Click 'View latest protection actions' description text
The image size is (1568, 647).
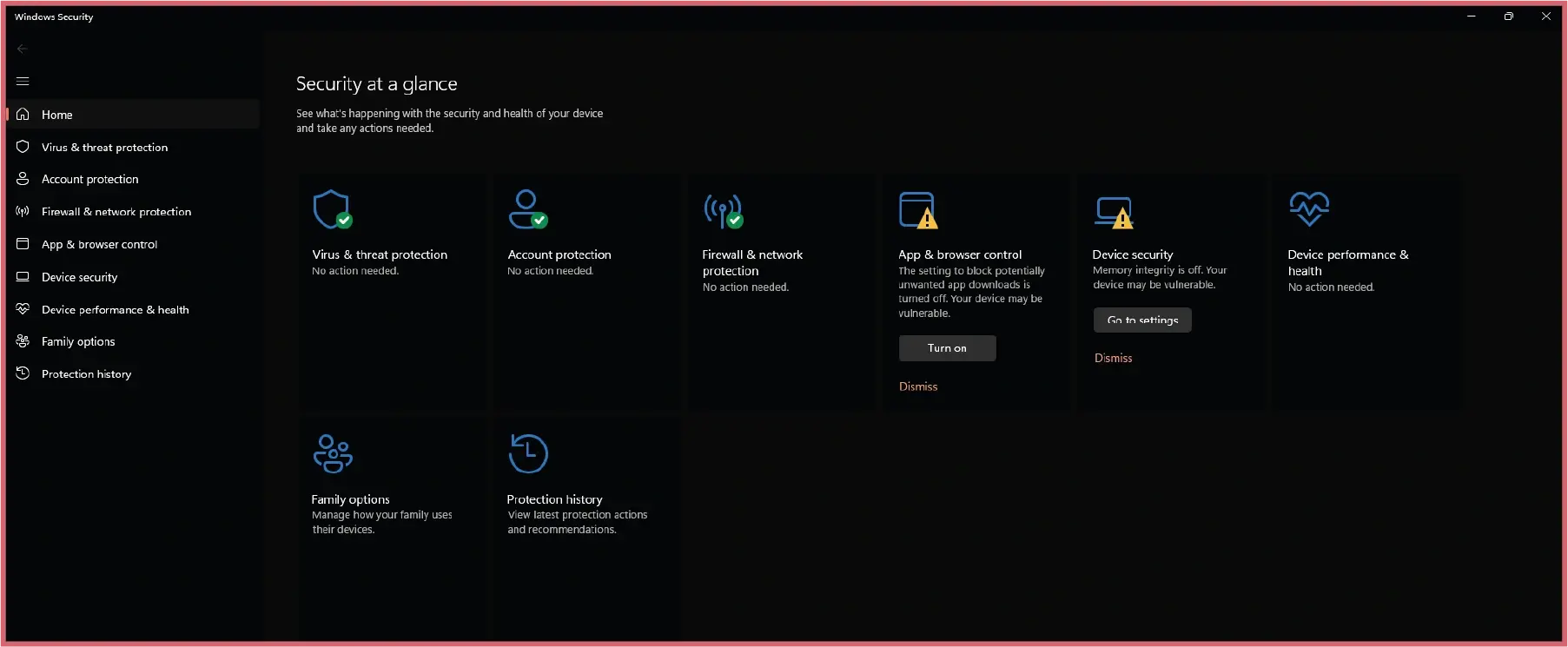click(578, 522)
